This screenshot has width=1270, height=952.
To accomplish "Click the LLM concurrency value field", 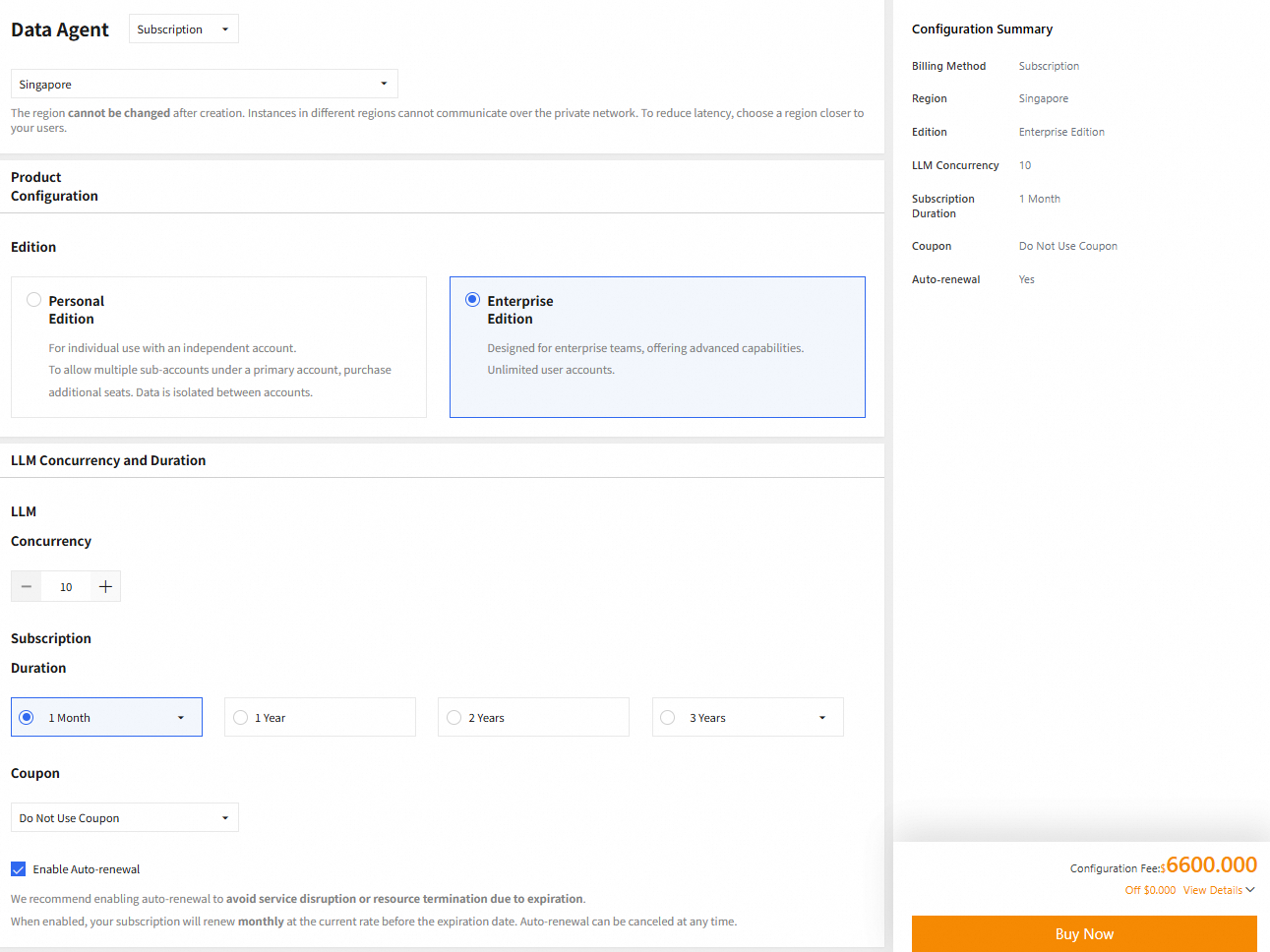I will pyautogui.click(x=66, y=587).
